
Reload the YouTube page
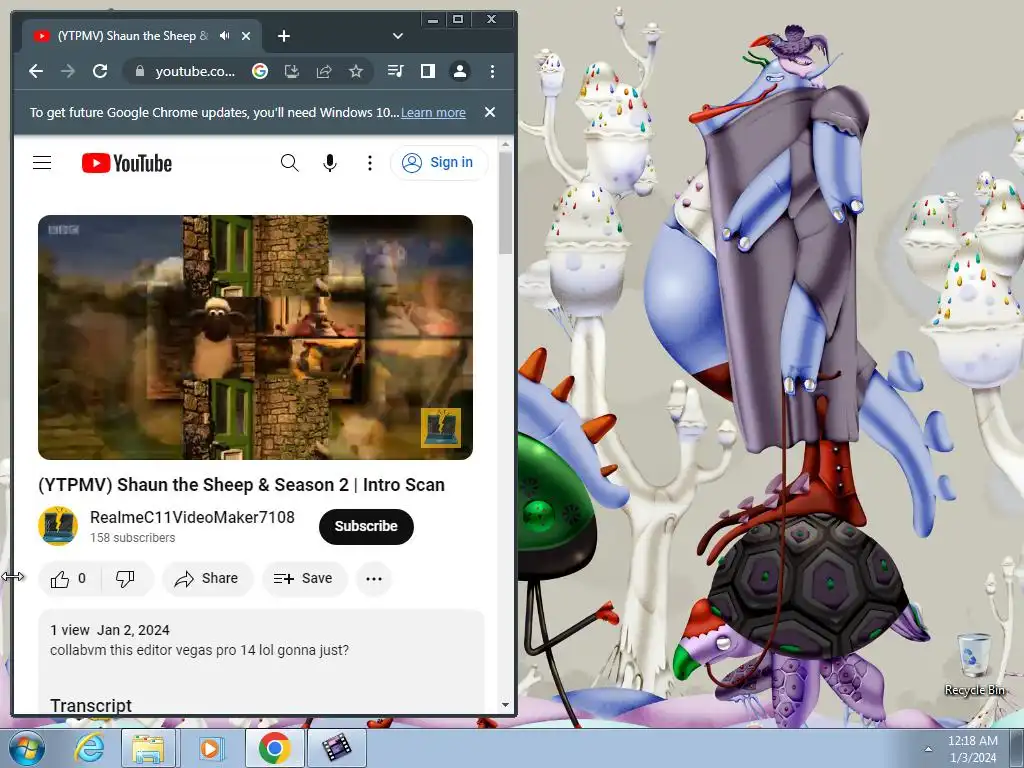[100, 71]
